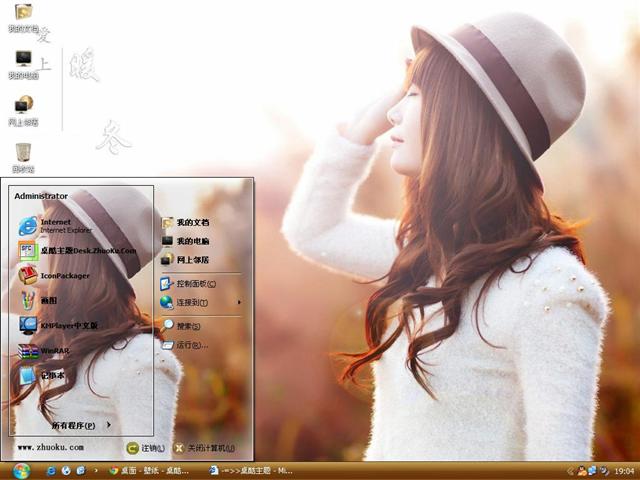Expand the quick launch overflow chevron
Screen dimensions: 640x480
pos(96,471)
